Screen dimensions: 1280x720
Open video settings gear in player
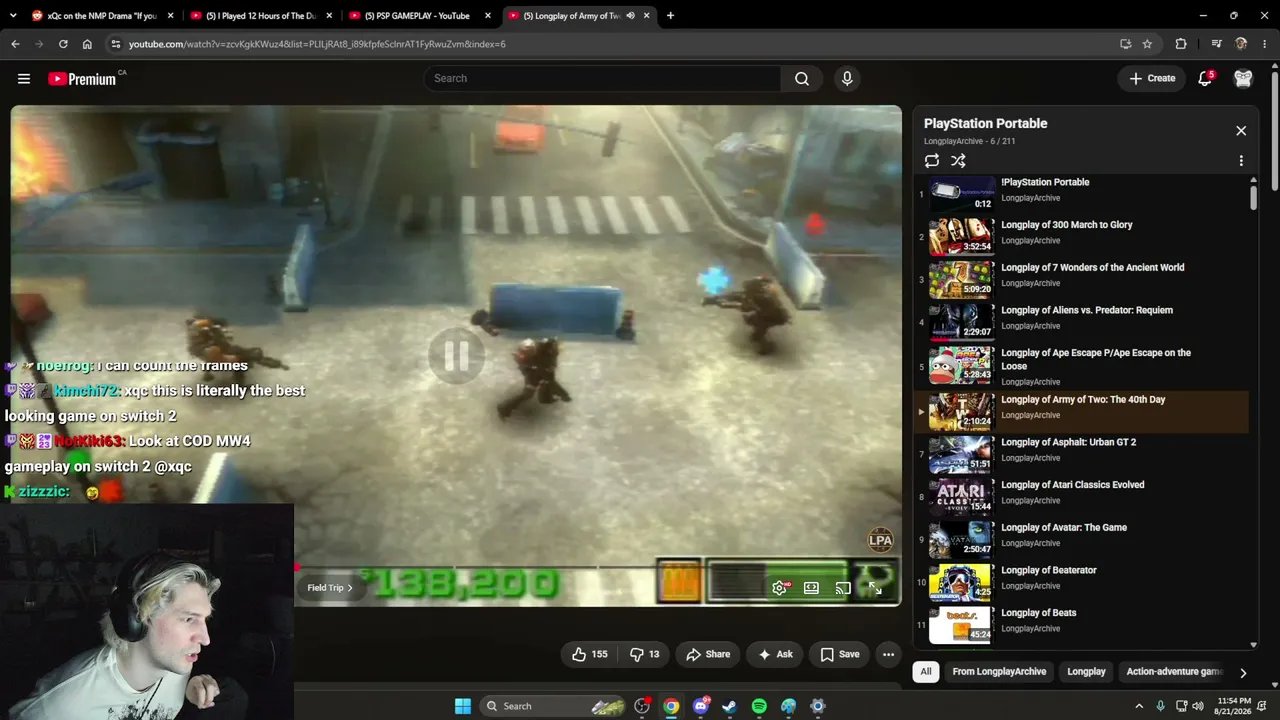click(x=780, y=588)
